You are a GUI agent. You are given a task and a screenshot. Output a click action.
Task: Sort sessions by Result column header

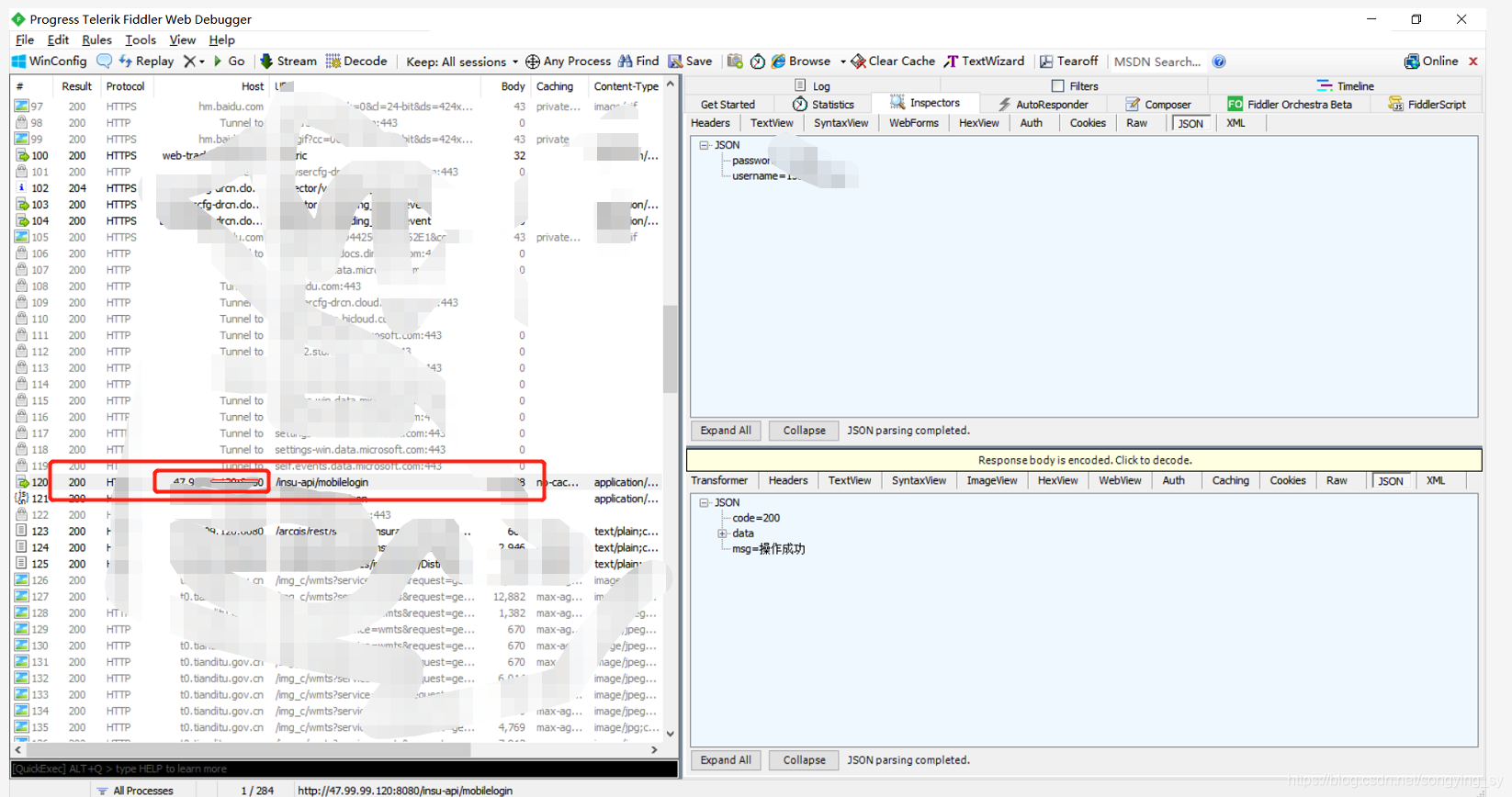click(x=76, y=86)
